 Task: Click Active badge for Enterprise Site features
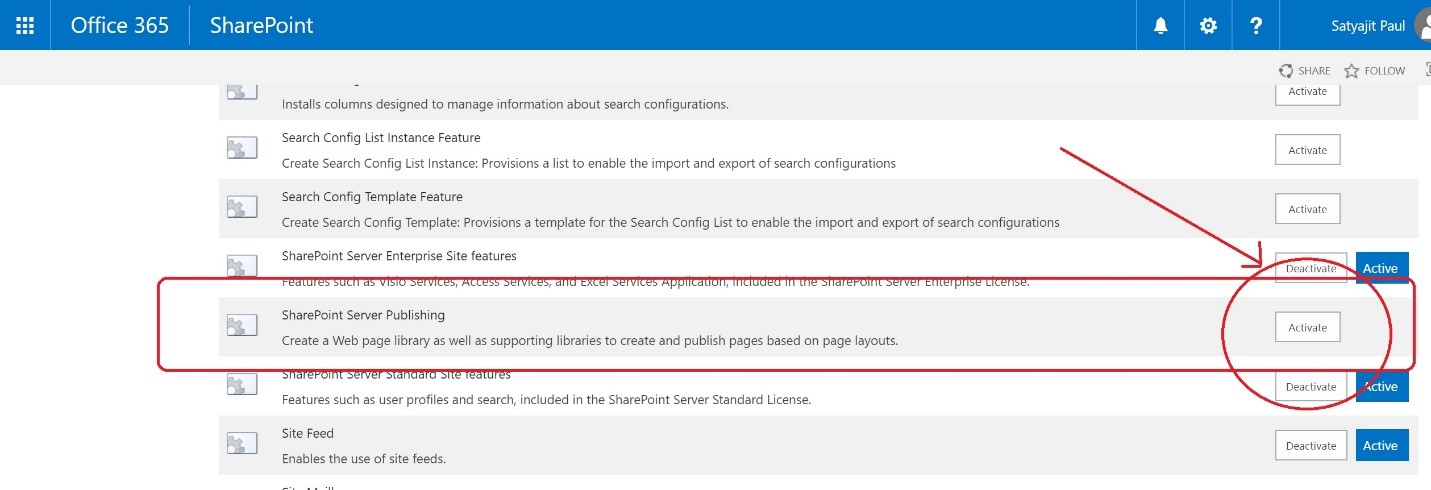tap(1382, 268)
